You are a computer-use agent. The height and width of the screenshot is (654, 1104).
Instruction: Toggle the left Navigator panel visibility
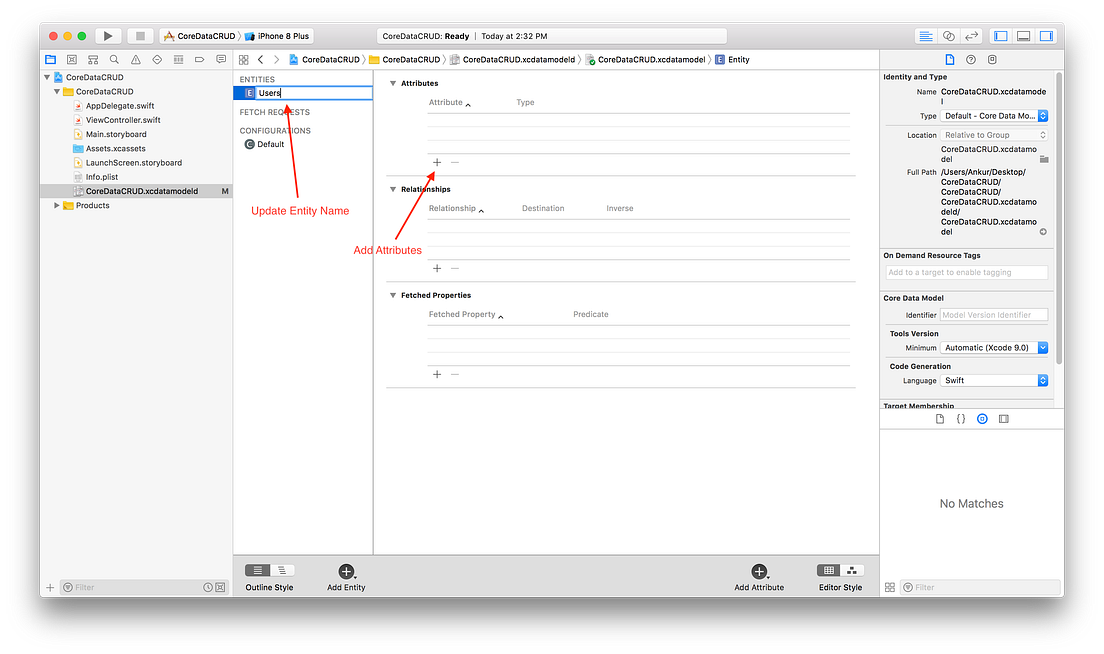(1000, 34)
